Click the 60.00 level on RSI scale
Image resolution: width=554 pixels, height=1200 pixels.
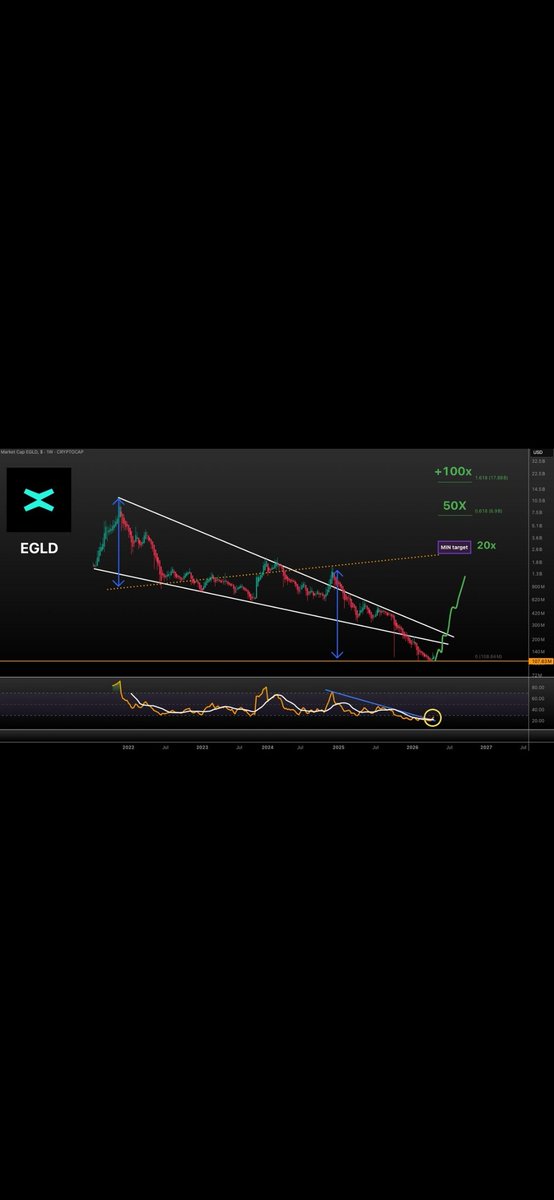(x=537, y=698)
